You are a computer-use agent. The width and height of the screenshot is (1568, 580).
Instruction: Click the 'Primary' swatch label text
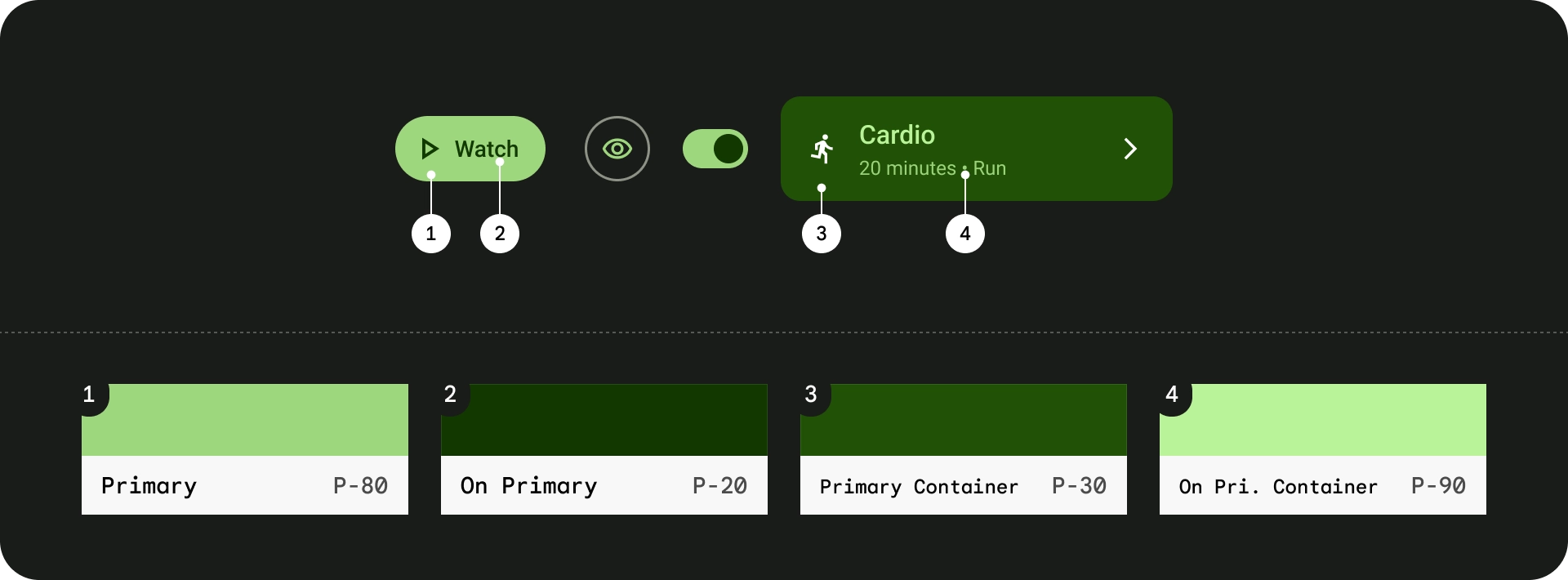[149, 486]
